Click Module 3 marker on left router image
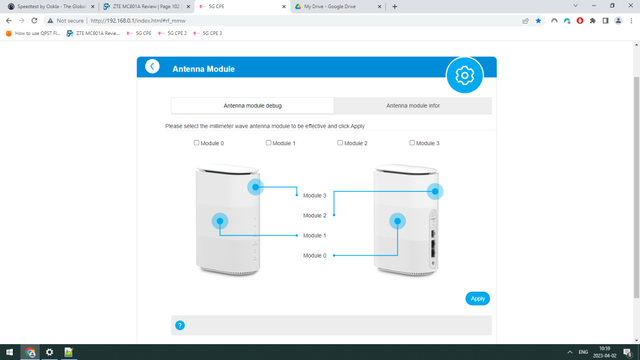 click(x=256, y=187)
